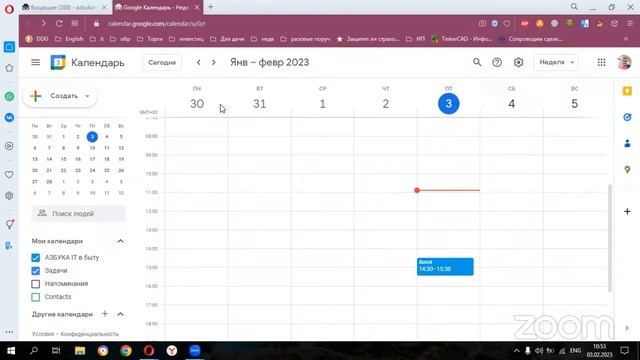
Task: Open Contacts in the side panel
Action: point(627,143)
